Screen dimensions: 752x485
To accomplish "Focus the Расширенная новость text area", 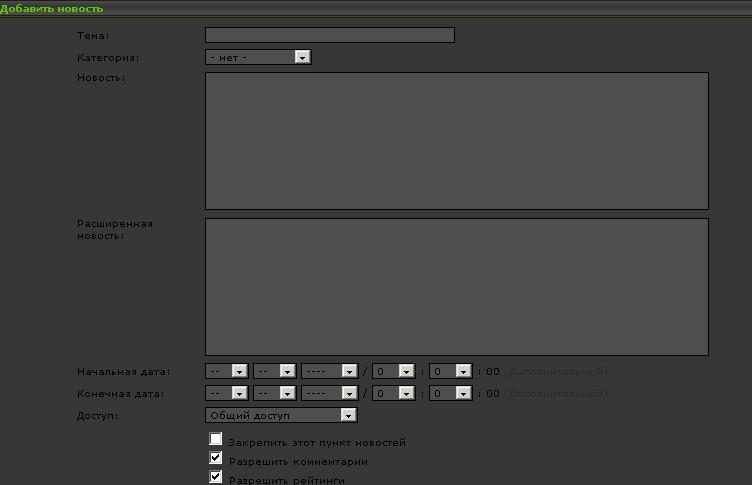I will (x=456, y=286).
